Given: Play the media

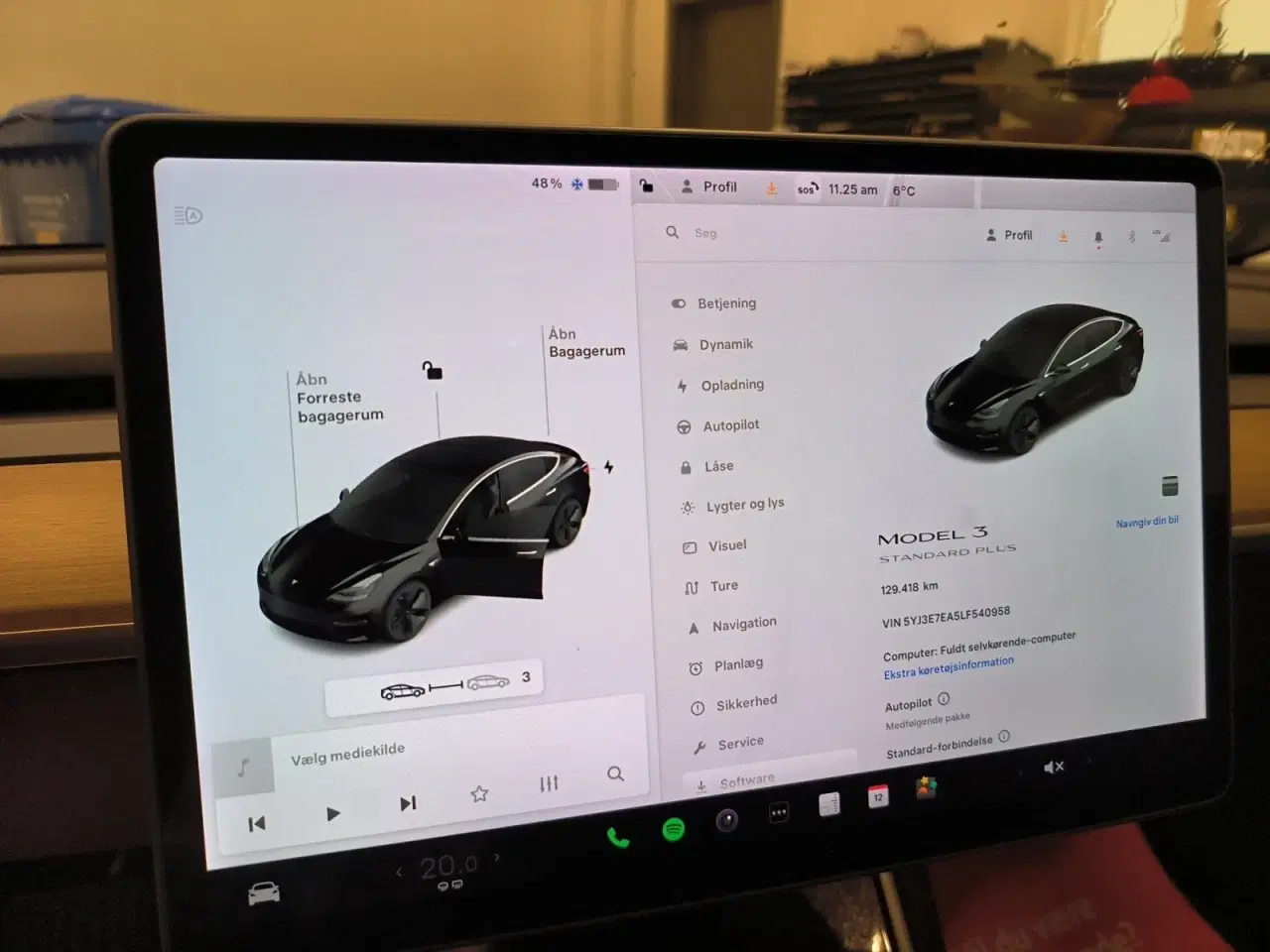Looking at the screenshot, I should 333,814.
